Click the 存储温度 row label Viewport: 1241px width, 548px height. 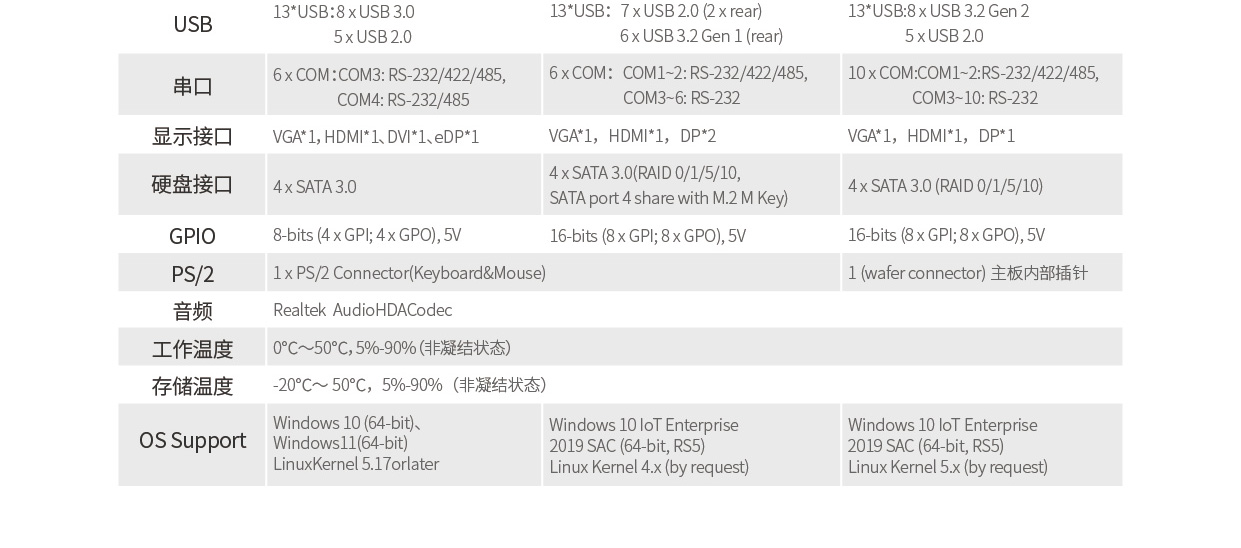pos(192,386)
